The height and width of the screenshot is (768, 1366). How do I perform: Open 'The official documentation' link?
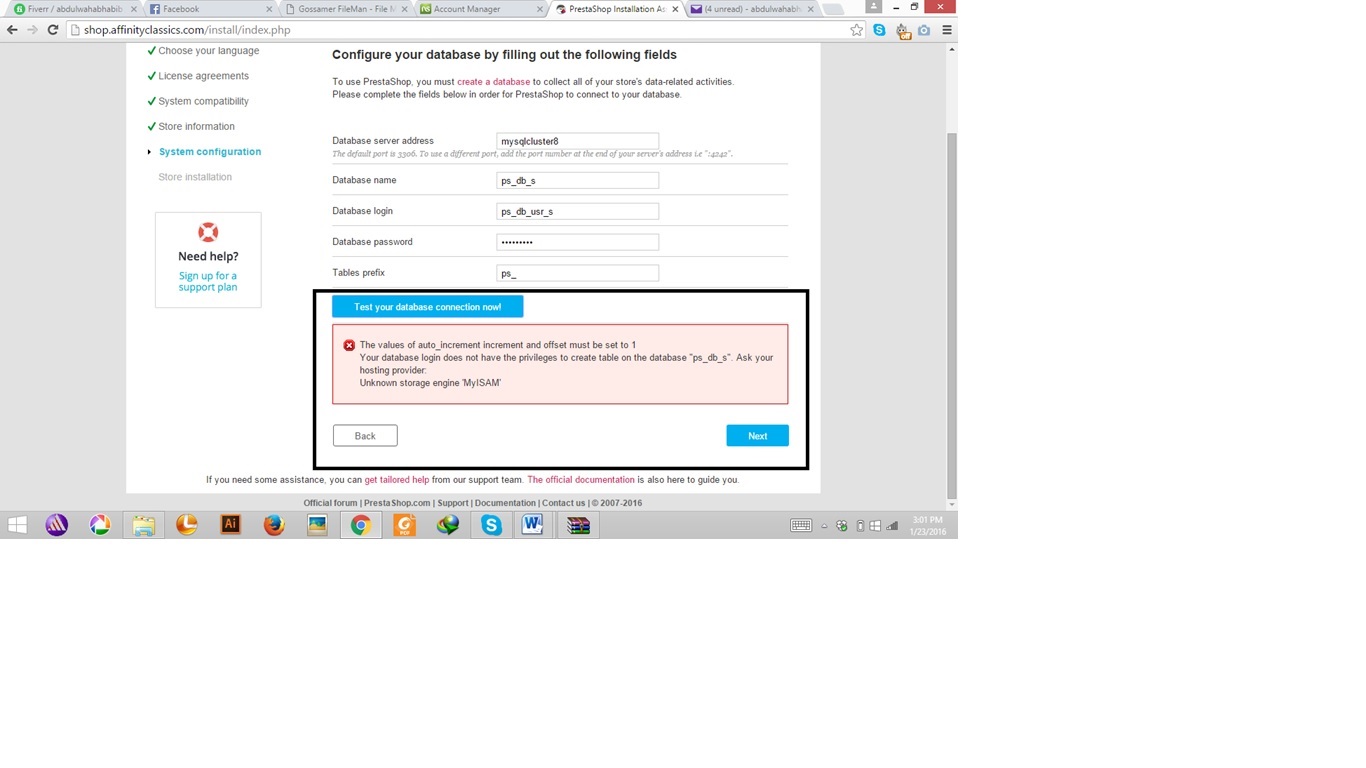point(581,480)
